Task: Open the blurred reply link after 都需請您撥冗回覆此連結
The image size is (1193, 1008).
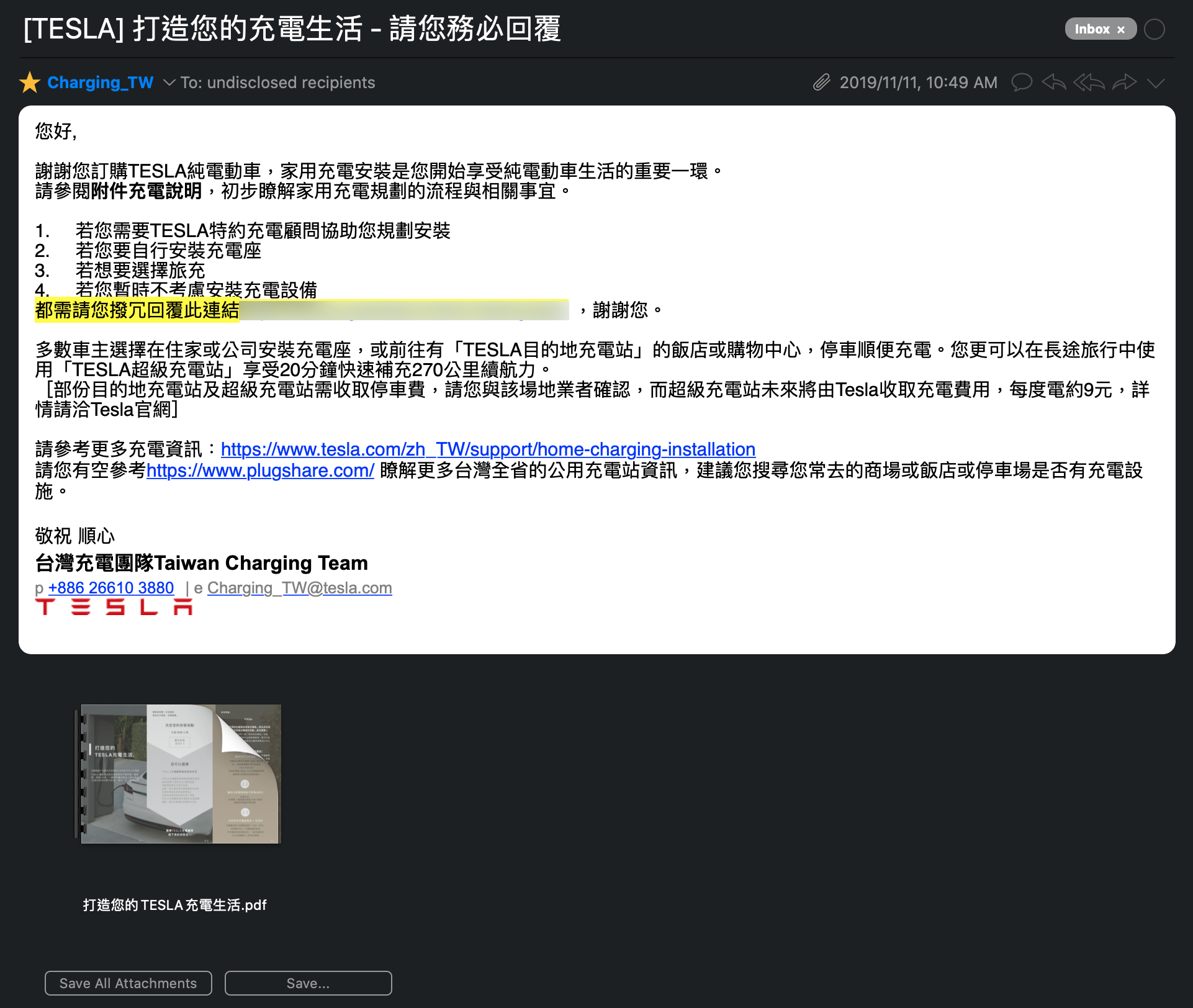Action: [404, 310]
